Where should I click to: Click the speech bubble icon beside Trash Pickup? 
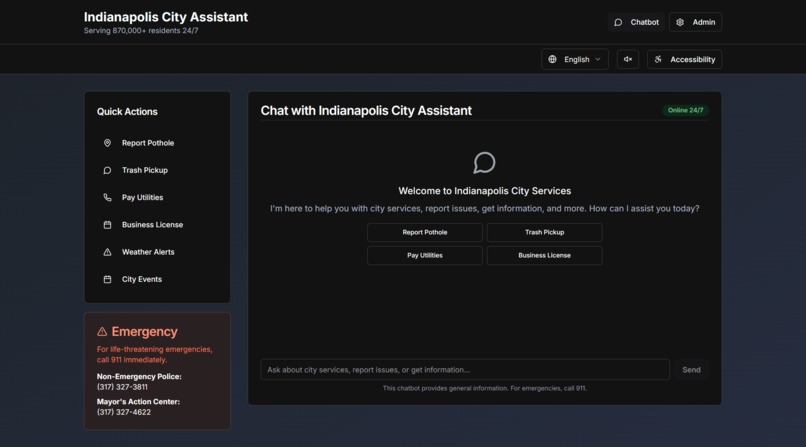[107, 170]
